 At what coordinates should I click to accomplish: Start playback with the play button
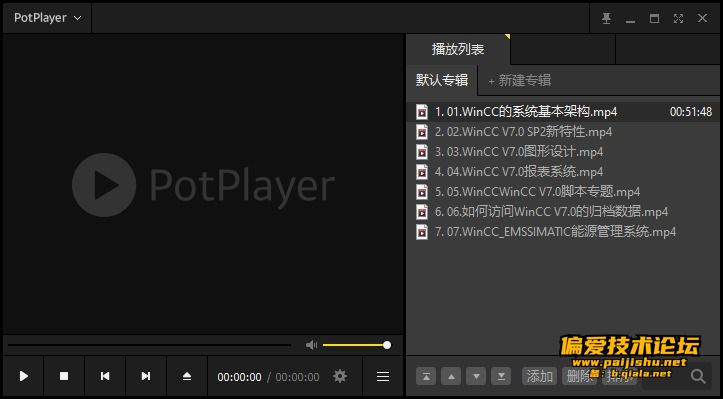point(24,376)
